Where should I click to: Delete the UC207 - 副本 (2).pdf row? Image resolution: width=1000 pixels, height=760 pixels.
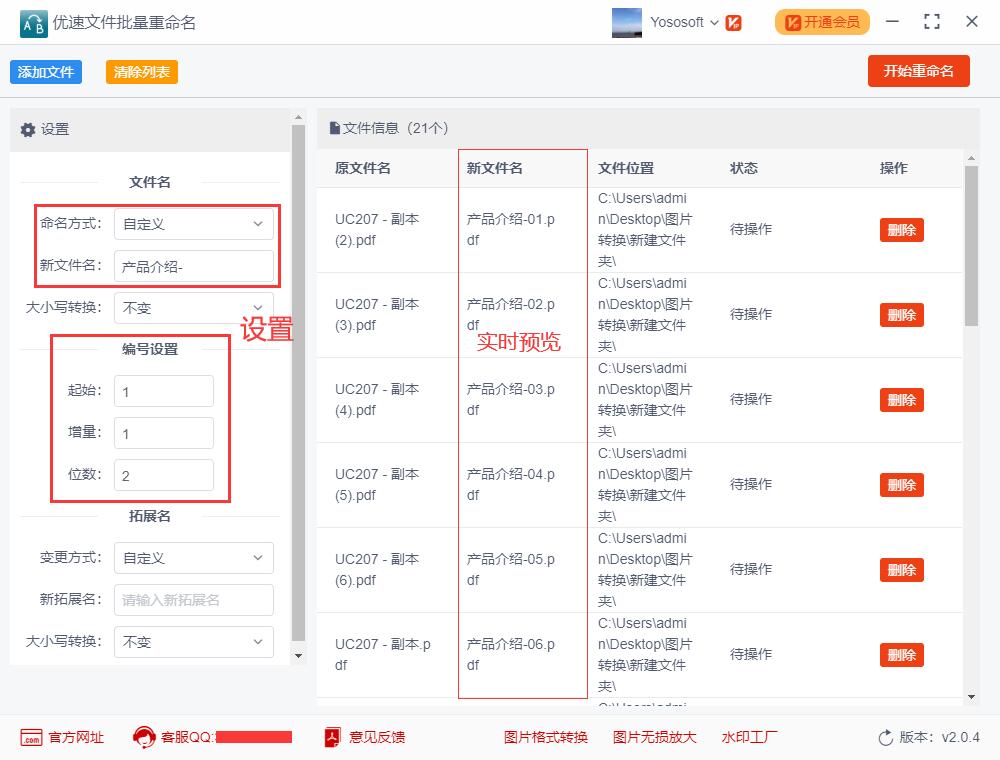[901, 230]
